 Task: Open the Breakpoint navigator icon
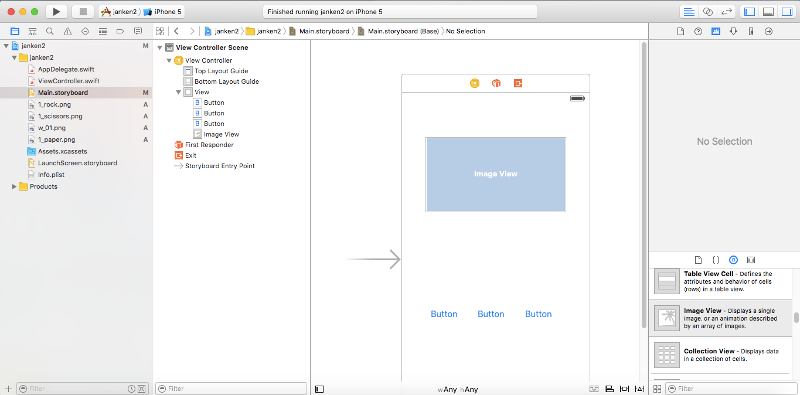tap(120, 31)
